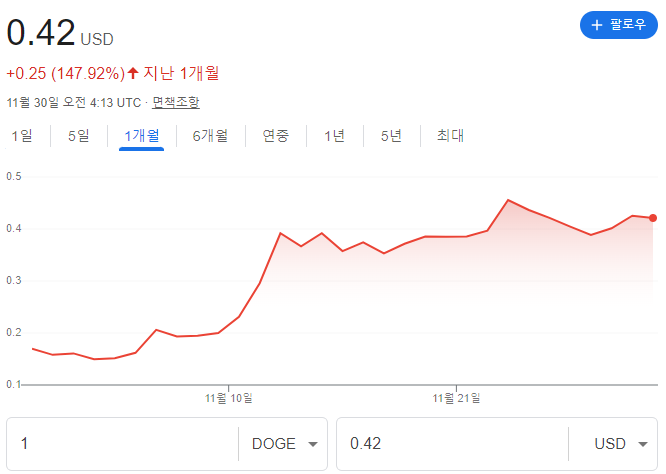Screen dimensions: 666x474
Task: Click the red endpoint dot on chart
Action: click(x=653, y=218)
